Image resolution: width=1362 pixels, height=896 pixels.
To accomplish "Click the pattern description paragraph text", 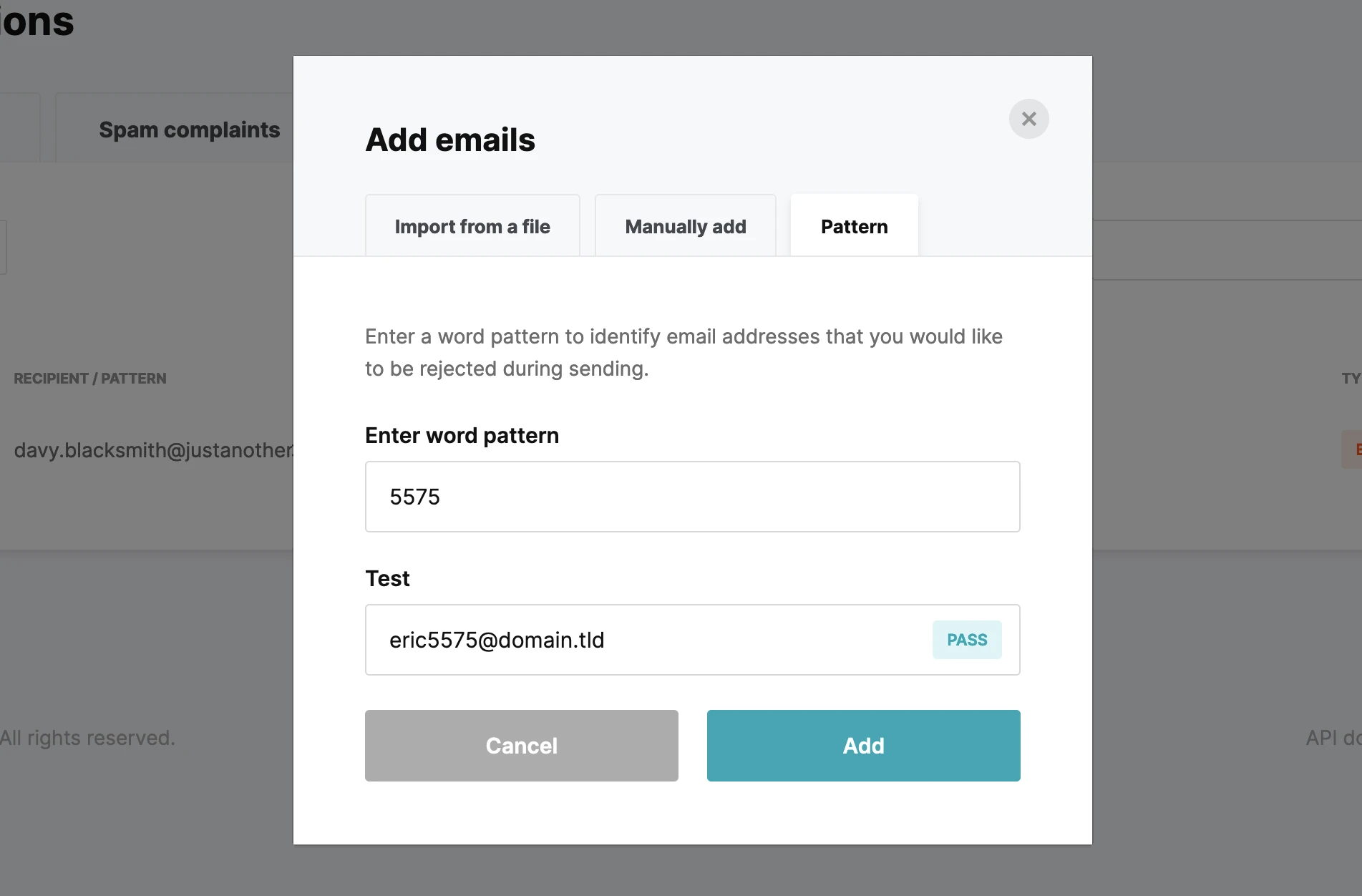I will [684, 352].
